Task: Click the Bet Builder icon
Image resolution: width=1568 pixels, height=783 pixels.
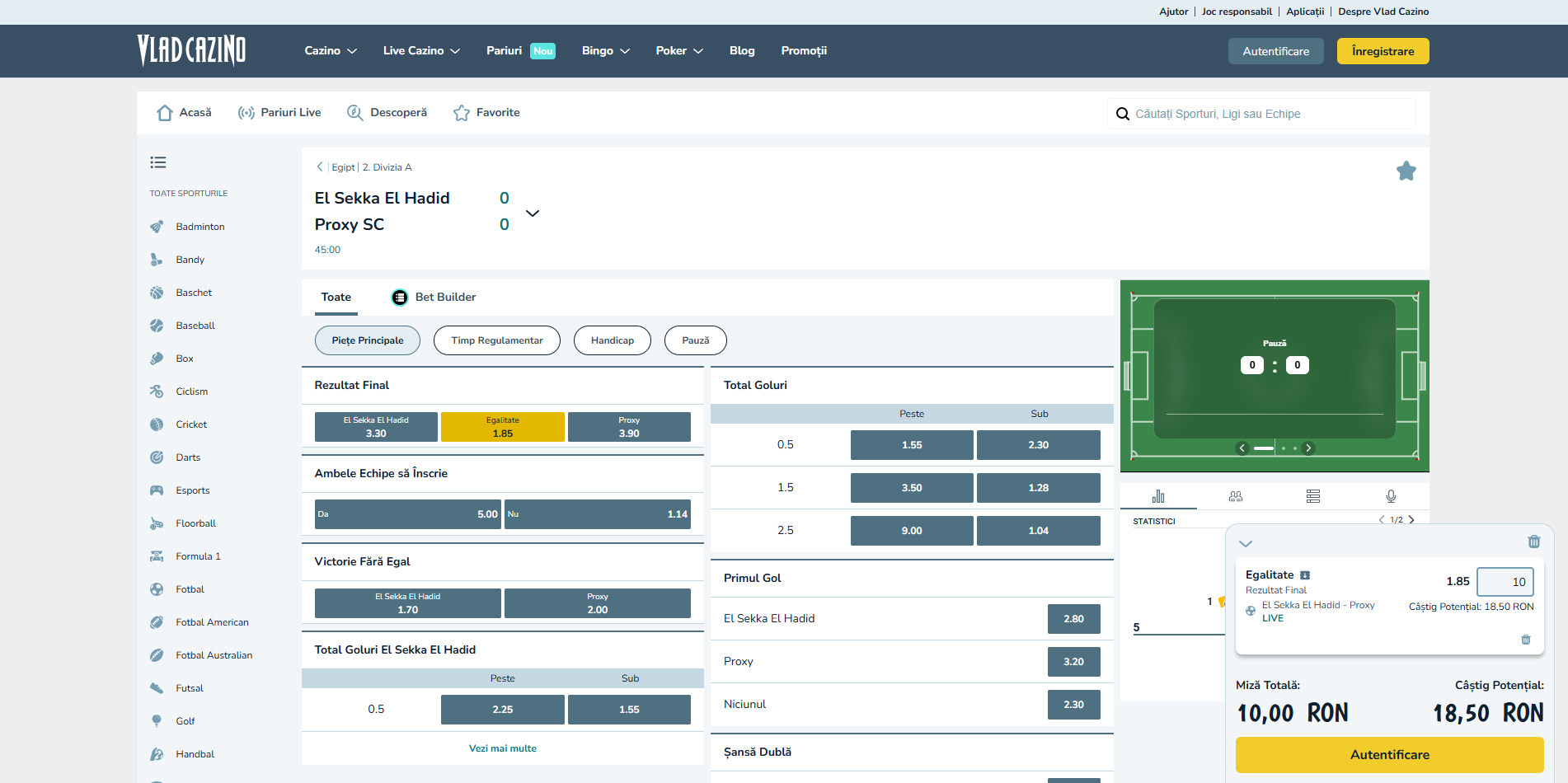Action: click(400, 298)
